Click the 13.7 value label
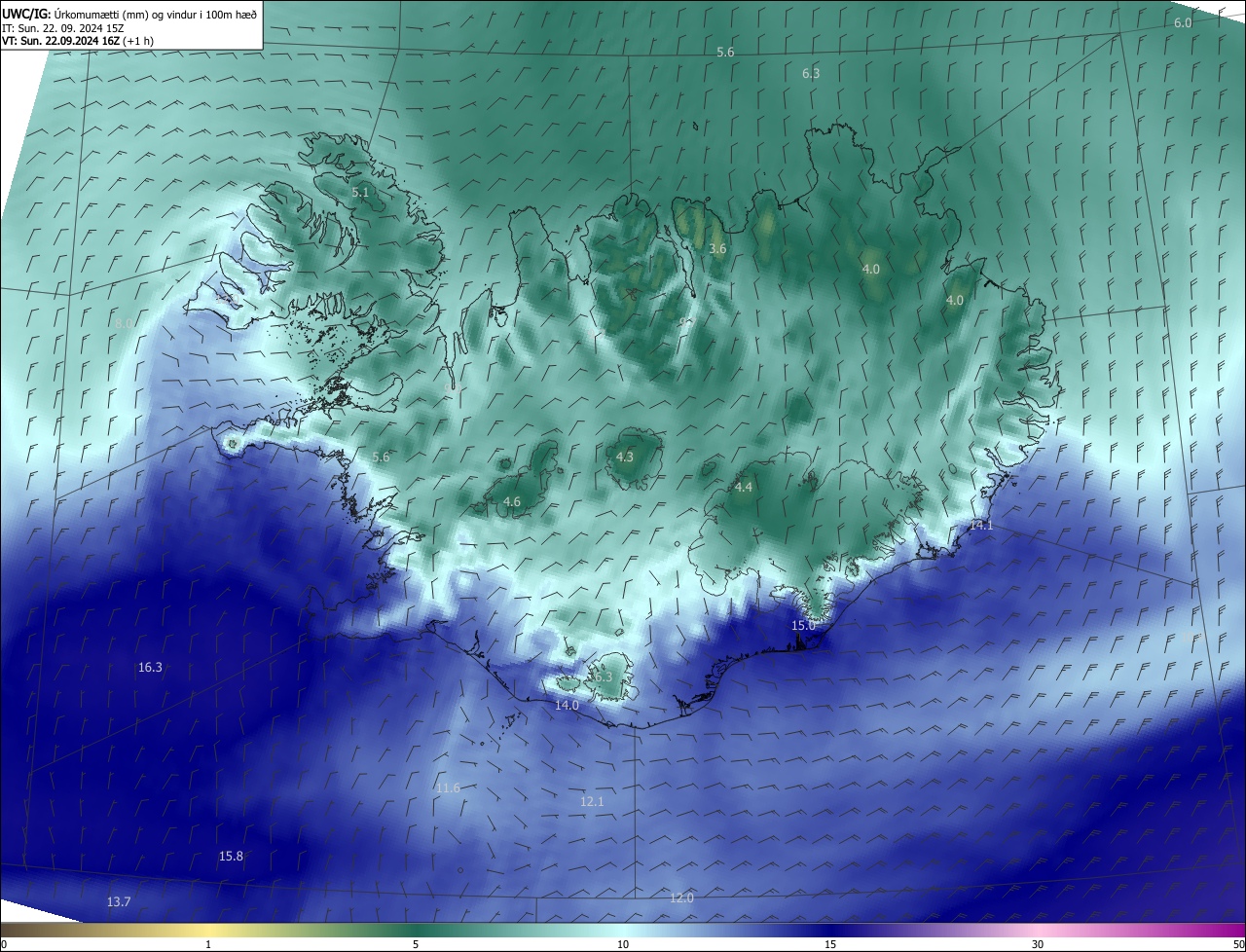Image resolution: width=1246 pixels, height=952 pixels. 119,903
